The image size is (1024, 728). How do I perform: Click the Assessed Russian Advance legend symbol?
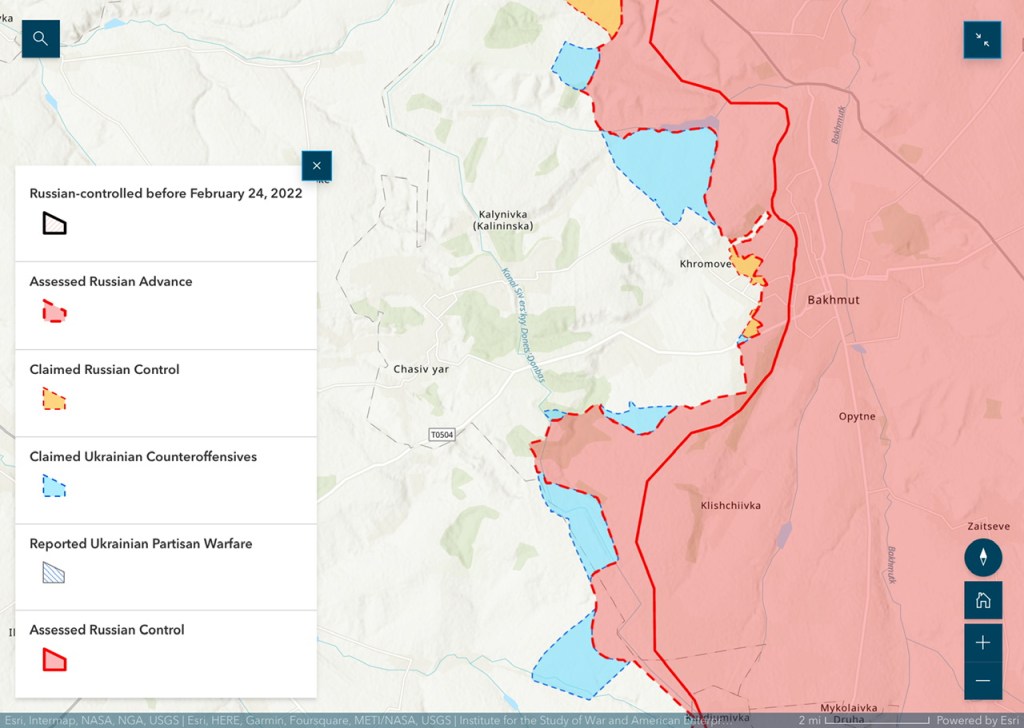click(x=54, y=311)
